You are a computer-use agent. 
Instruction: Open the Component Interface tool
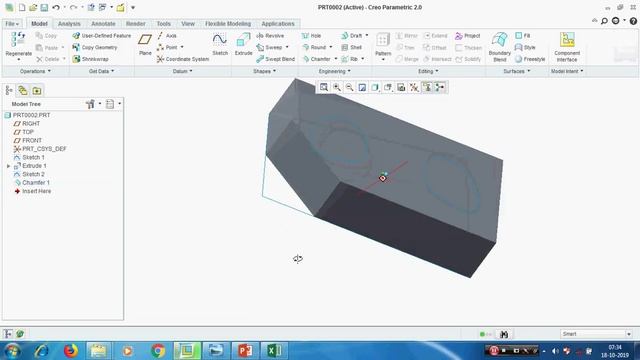pyautogui.click(x=567, y=47)
